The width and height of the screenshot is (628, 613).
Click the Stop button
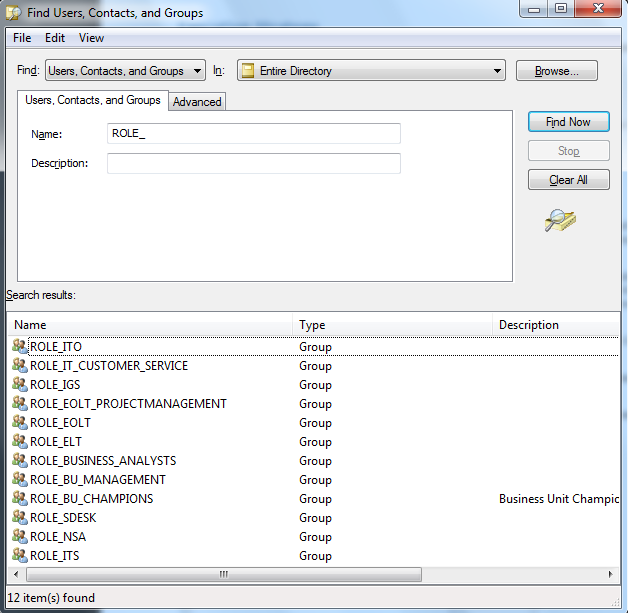[x=569, y=151]
